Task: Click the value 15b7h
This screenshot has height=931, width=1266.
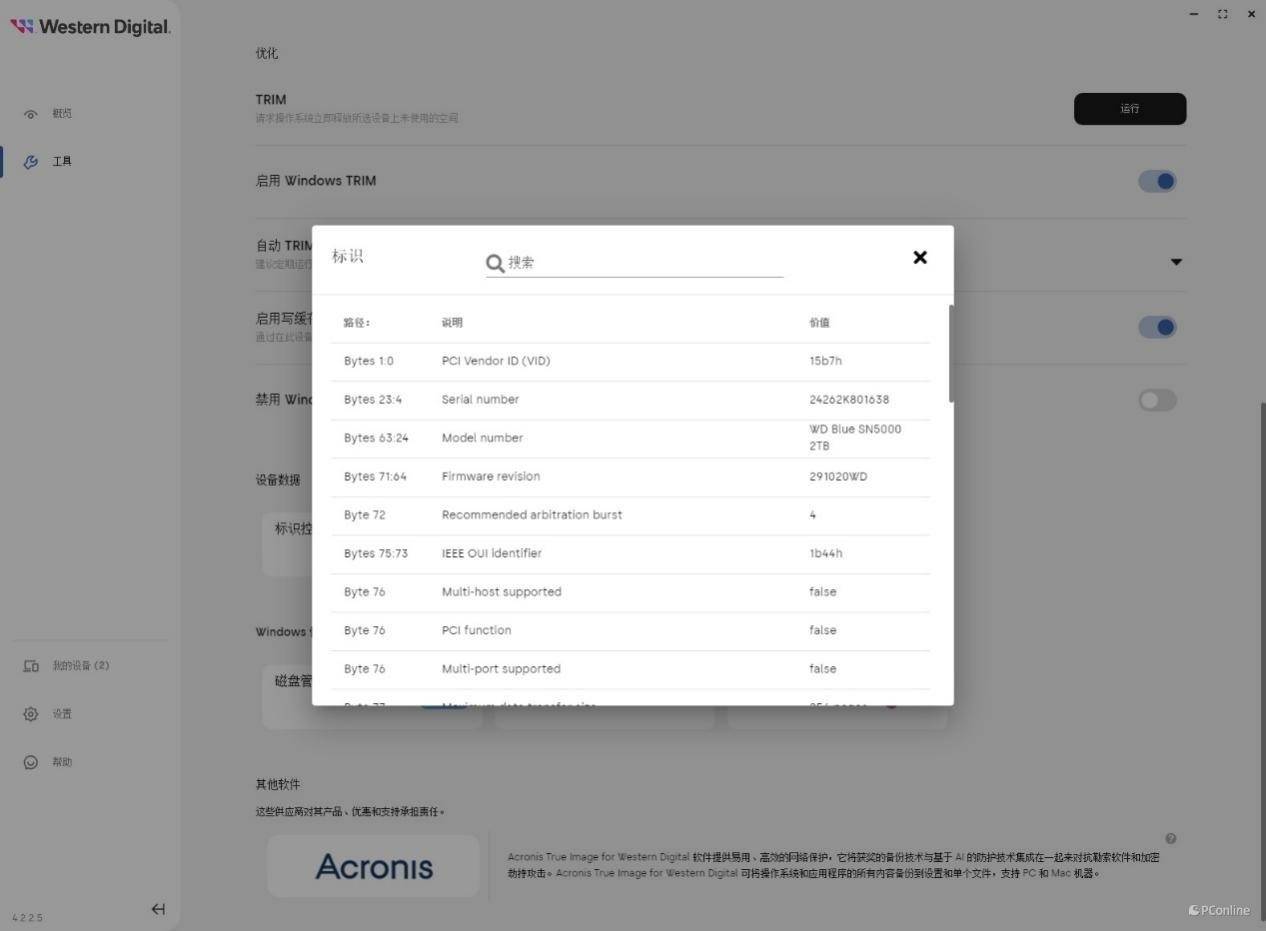Action: click(x=825, y=361)
